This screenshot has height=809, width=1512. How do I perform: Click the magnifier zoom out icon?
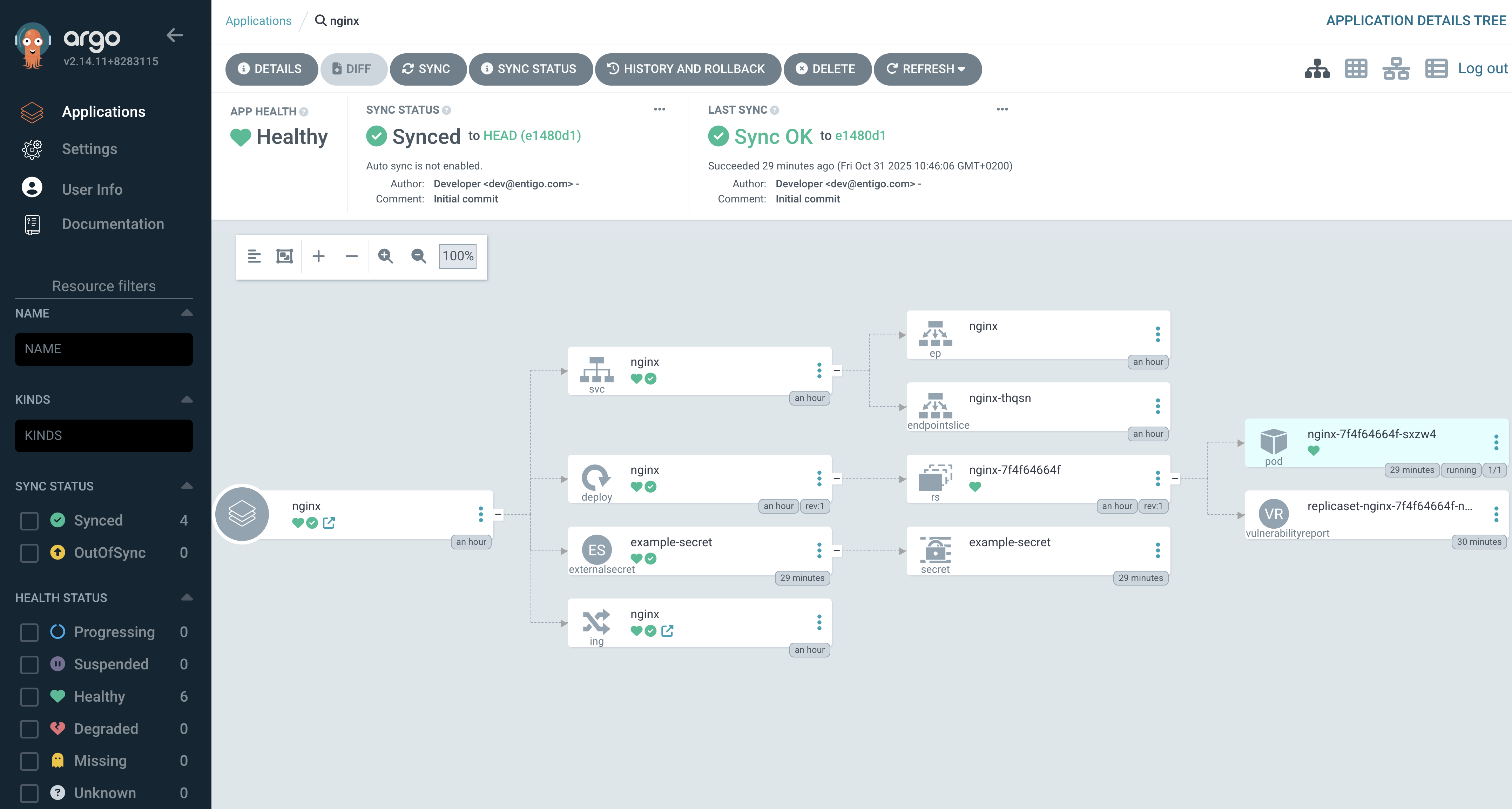pos(419,256)
